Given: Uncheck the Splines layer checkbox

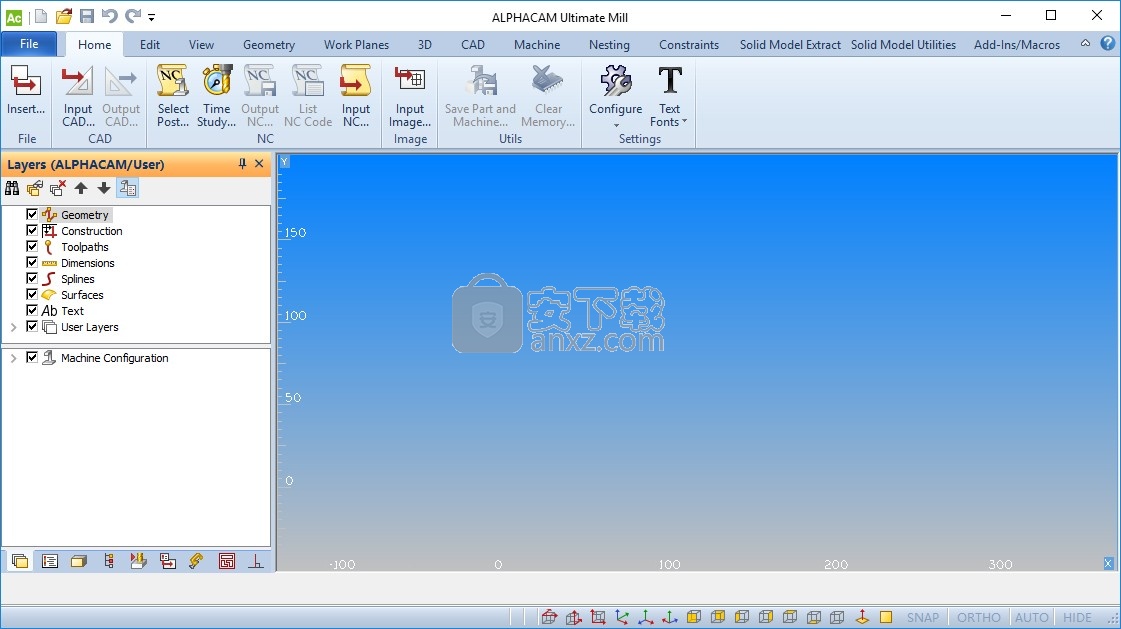Looking at the screenshot, I should [x=31, y=278].
